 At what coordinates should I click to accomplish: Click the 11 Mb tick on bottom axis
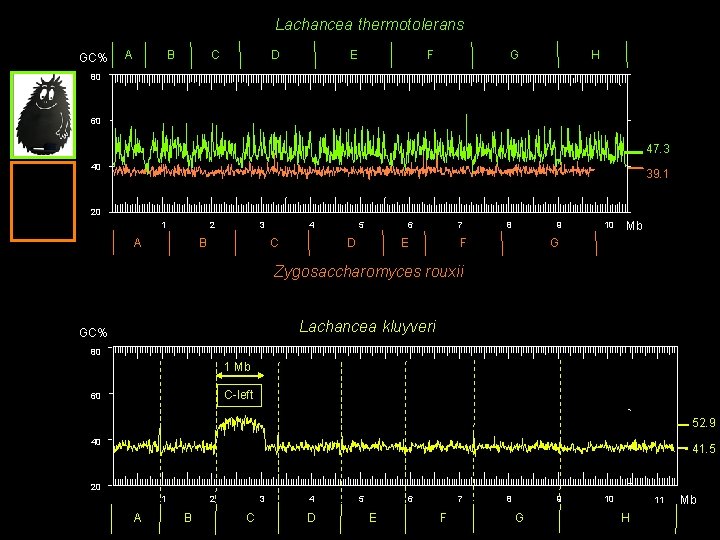(x=659, y=500)
